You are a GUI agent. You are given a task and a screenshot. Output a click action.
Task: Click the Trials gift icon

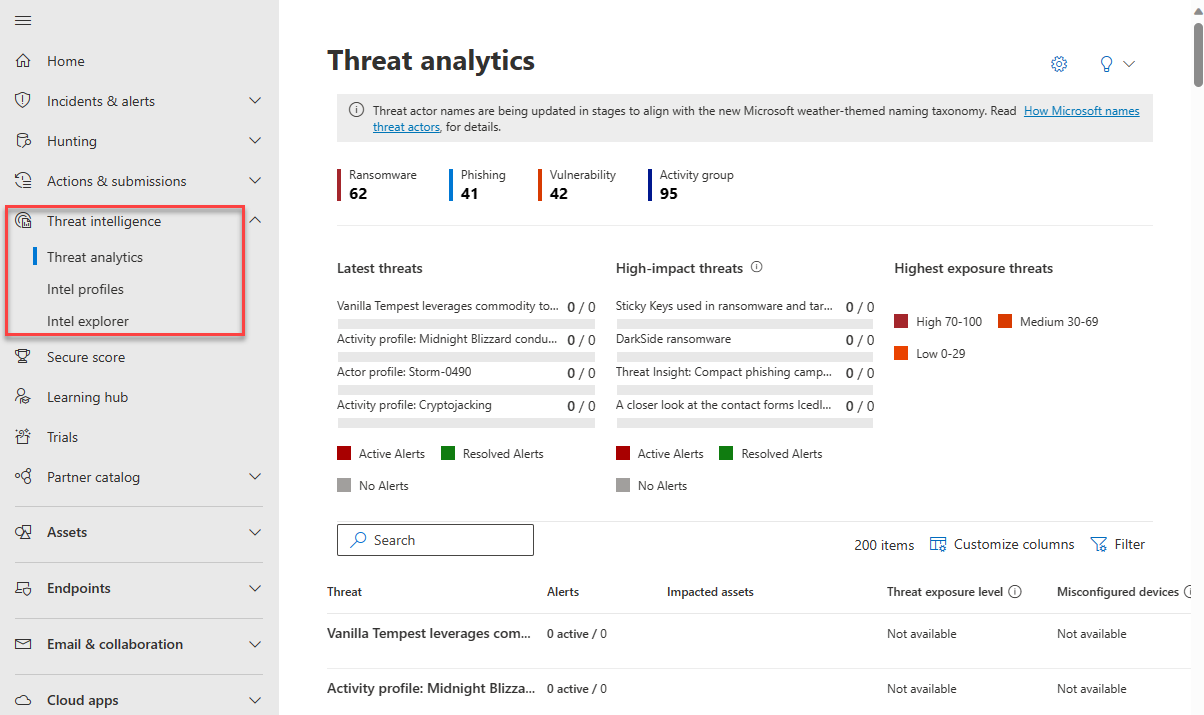(24, 437)
